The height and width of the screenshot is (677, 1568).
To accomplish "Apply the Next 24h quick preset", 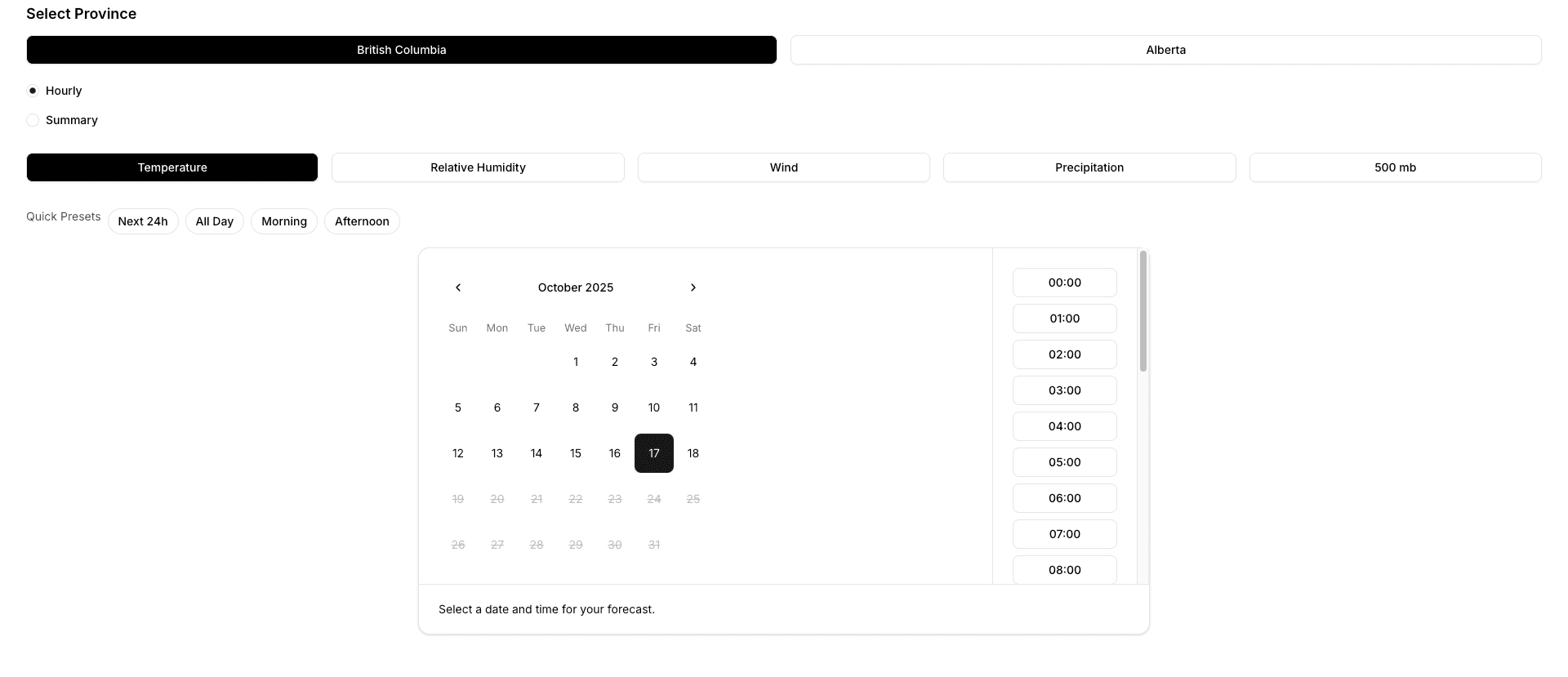I will click(x=143, y=221).
